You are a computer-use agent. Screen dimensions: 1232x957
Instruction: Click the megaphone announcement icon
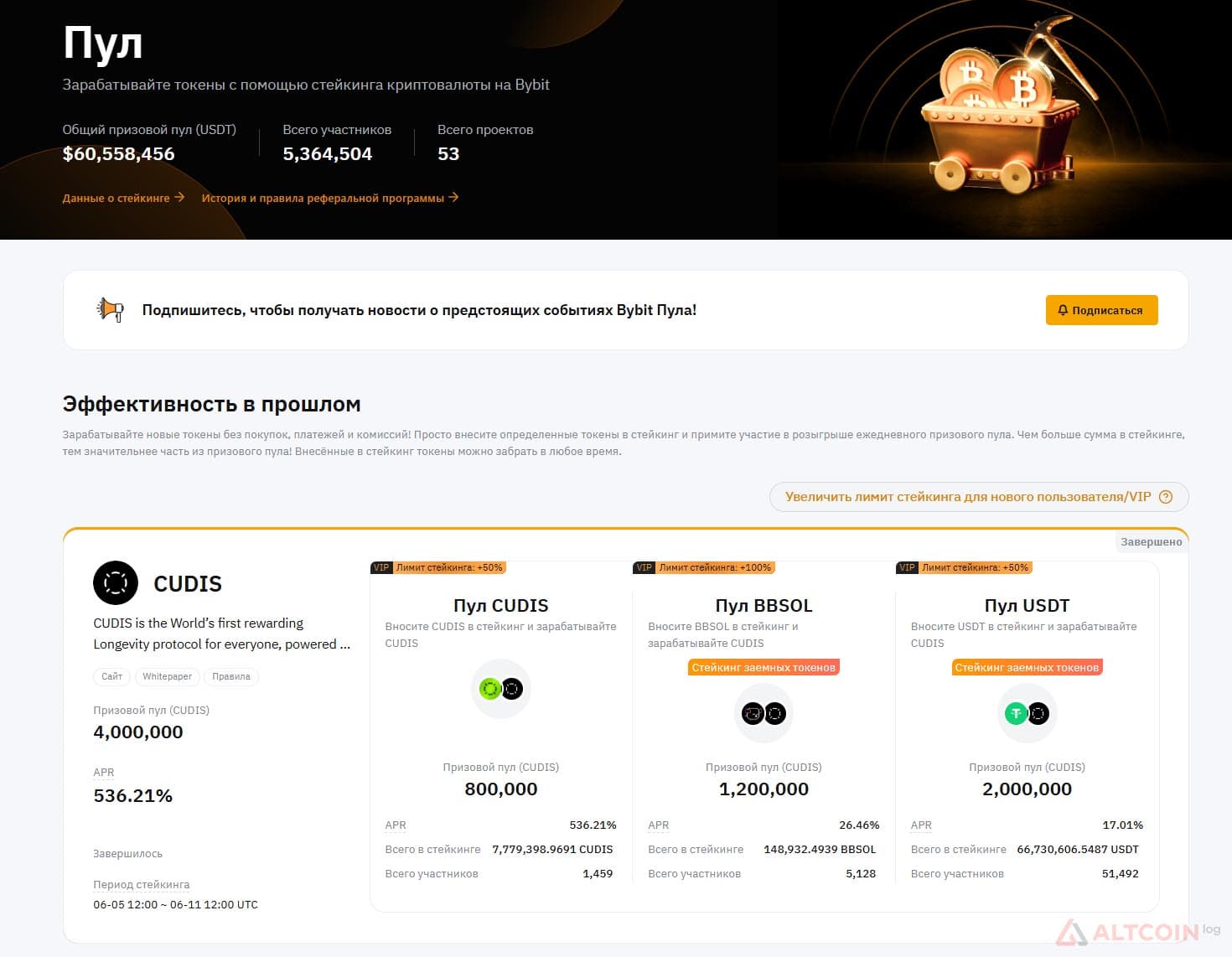point(111,309)
